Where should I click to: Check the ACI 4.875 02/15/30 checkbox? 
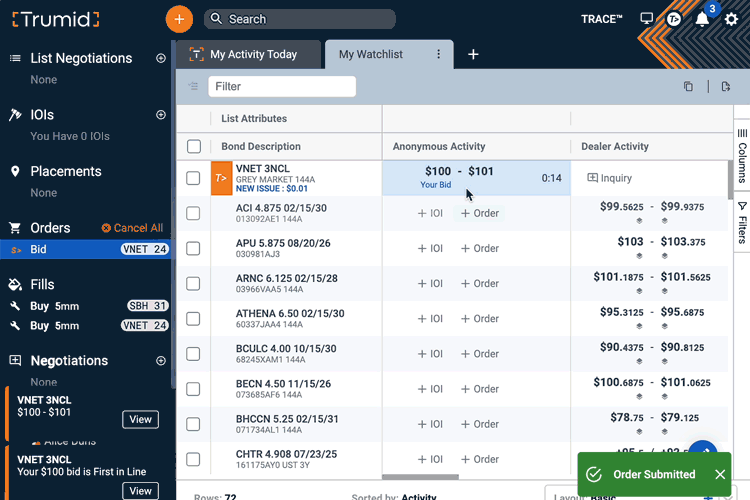[x=193, y=213]
